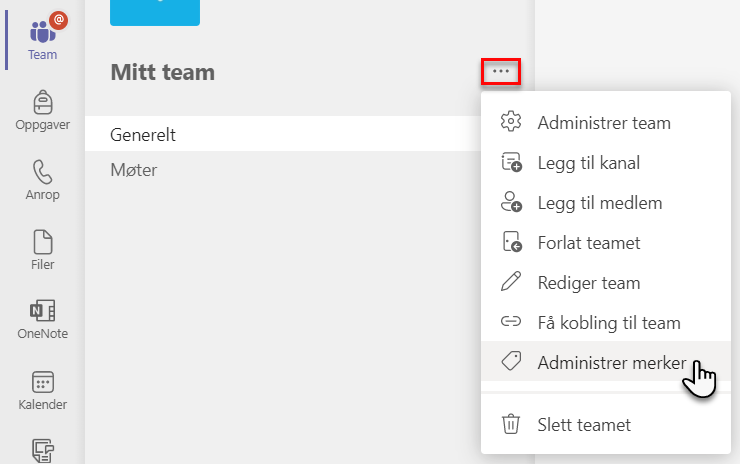Click the Mitt team heading
Viewport: 740px width, 464px height.
point(162,72)
